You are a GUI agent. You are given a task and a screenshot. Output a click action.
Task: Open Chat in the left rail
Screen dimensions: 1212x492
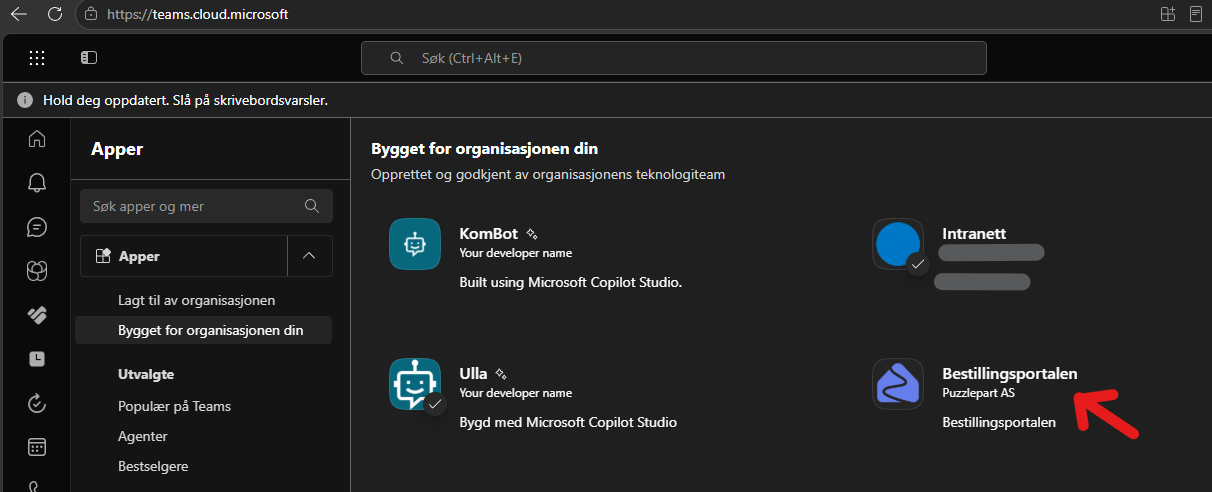pos(37,227)
